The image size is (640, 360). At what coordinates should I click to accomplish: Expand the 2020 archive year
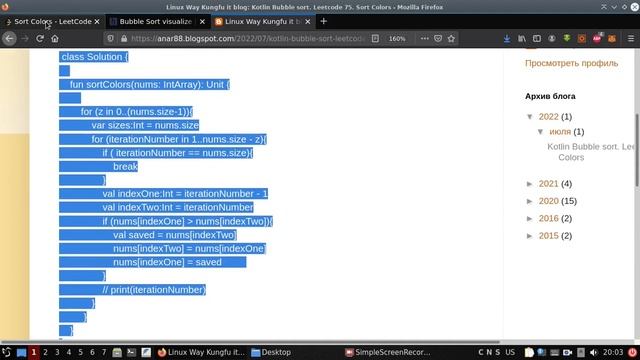tap(530, 201)
